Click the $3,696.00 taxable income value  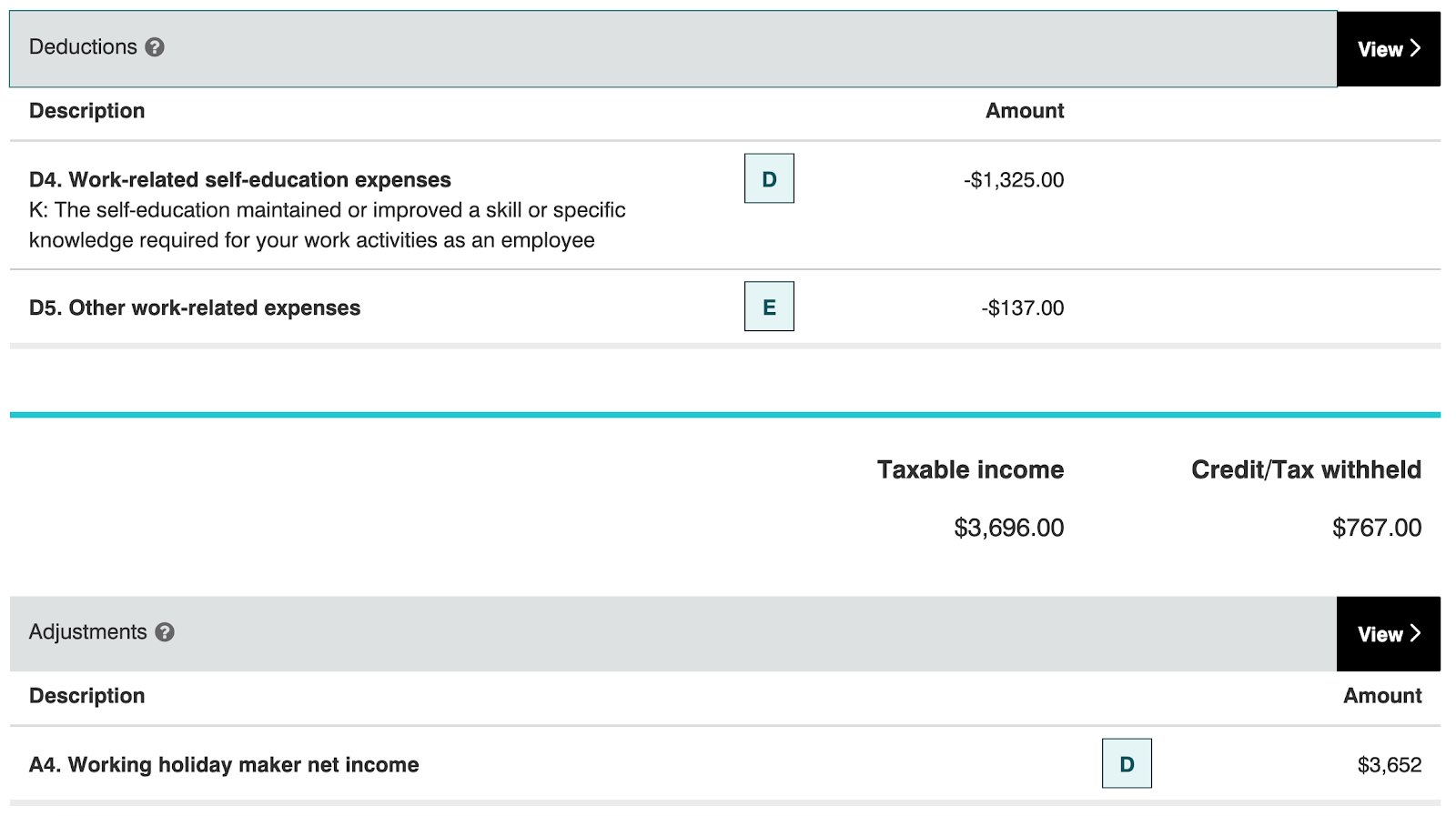(1008, 528)
